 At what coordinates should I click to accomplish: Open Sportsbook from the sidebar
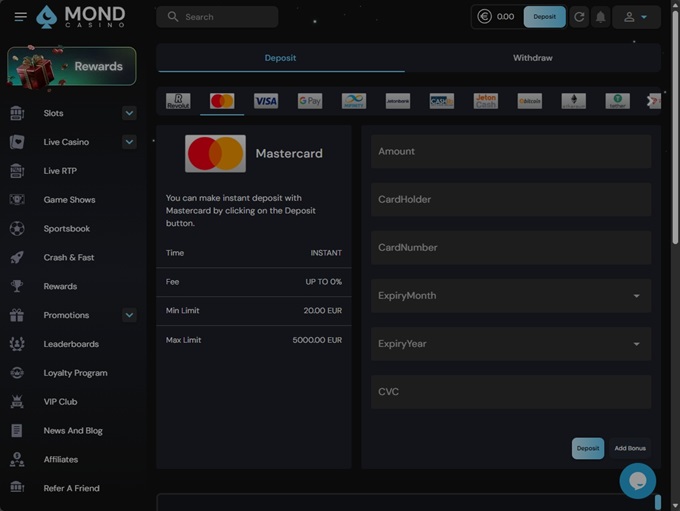(x=67, y=229)
